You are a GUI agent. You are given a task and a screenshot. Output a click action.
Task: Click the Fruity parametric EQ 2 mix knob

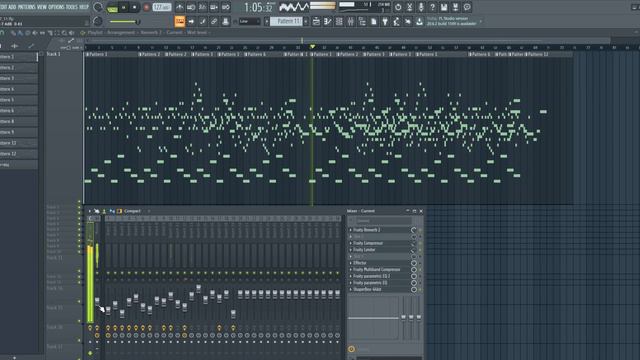pos(413,276)
